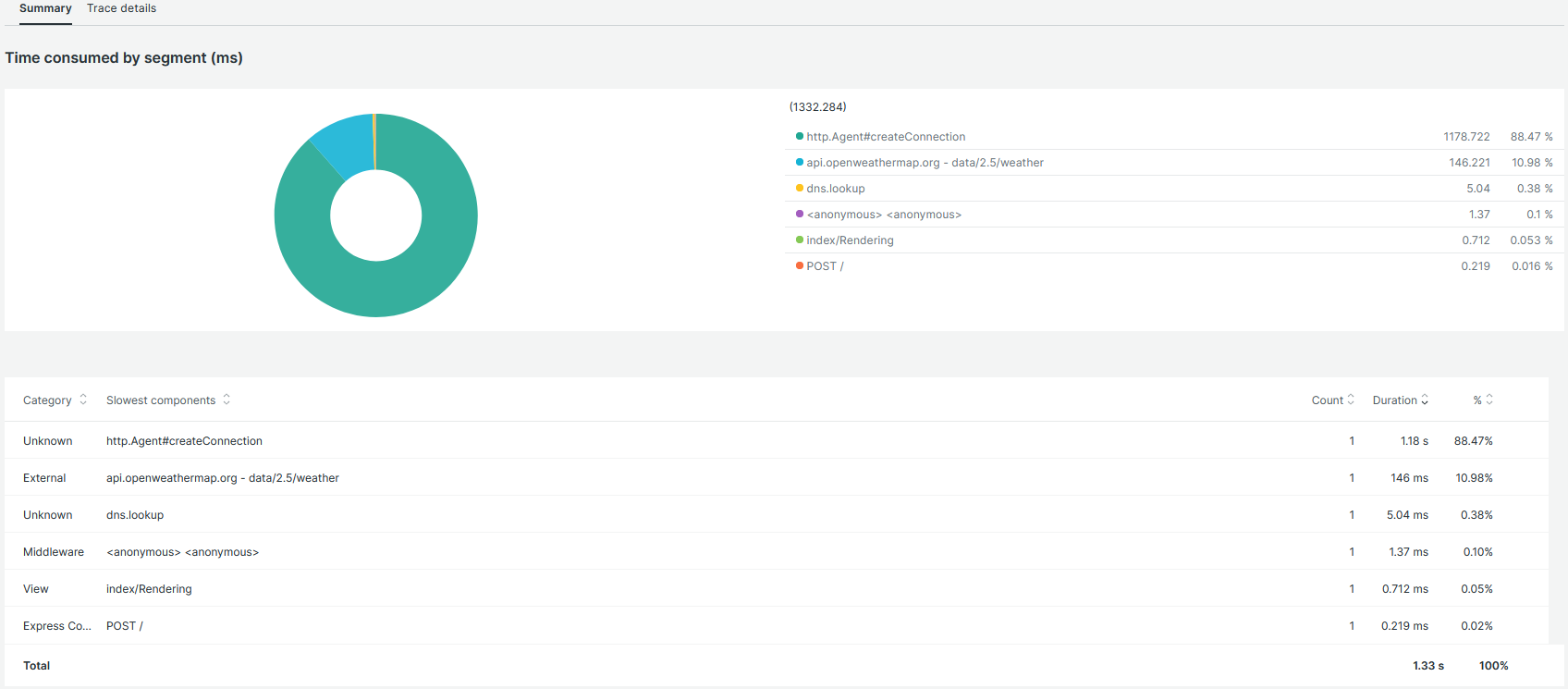Click the Middleware category cell
The height and width of the screenshot is (689, 1568).
point(54,552)
